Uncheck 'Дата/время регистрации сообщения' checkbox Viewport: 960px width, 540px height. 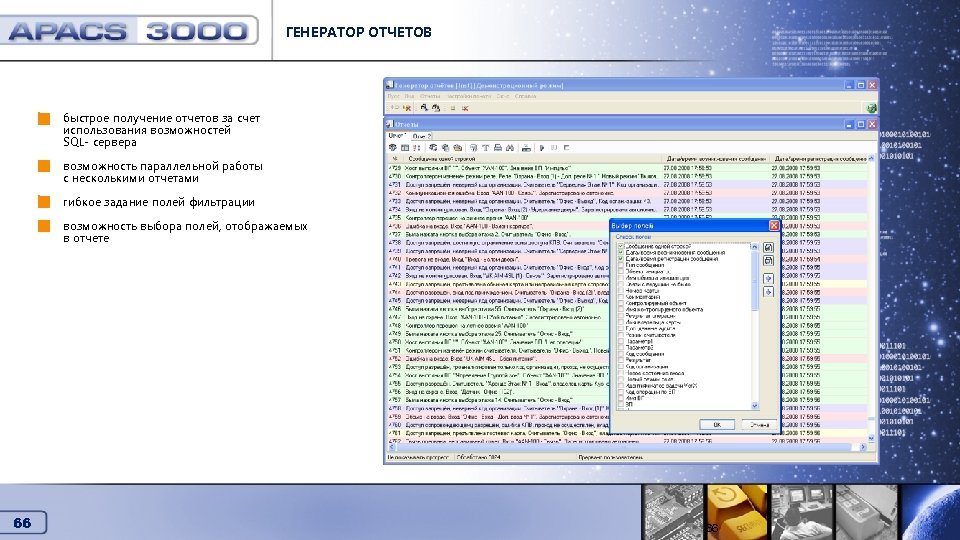(x=620, y=259)
